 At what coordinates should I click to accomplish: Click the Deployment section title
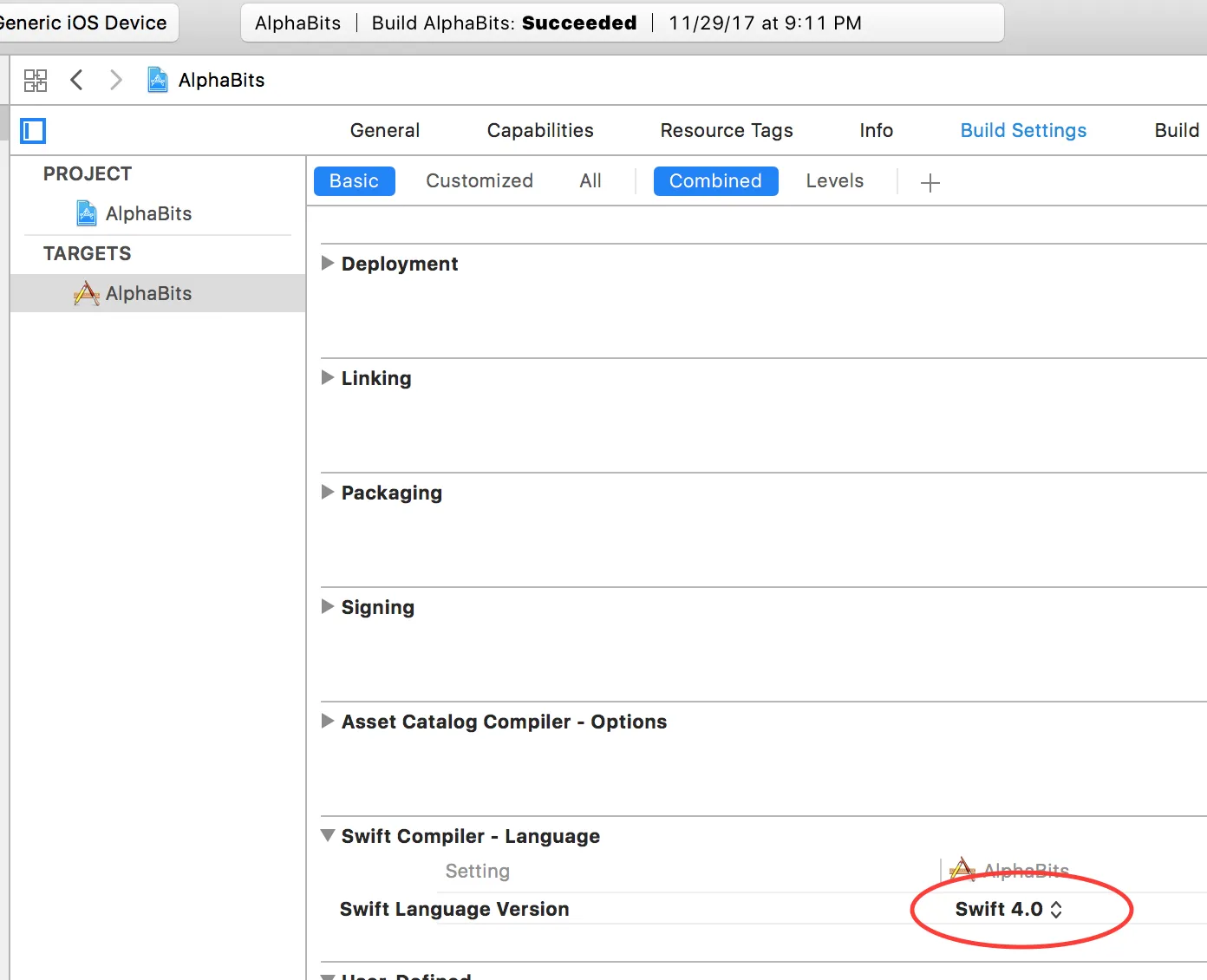[400, 264]
